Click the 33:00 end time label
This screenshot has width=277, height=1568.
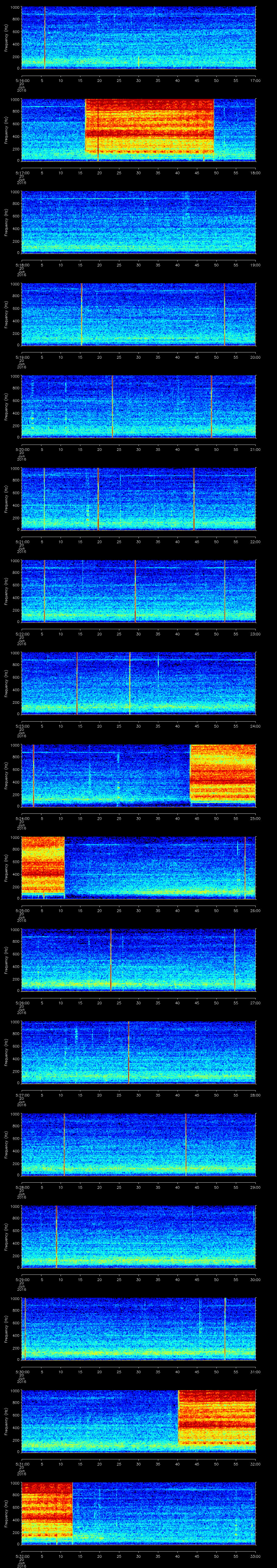click(x=255, y=1556)
